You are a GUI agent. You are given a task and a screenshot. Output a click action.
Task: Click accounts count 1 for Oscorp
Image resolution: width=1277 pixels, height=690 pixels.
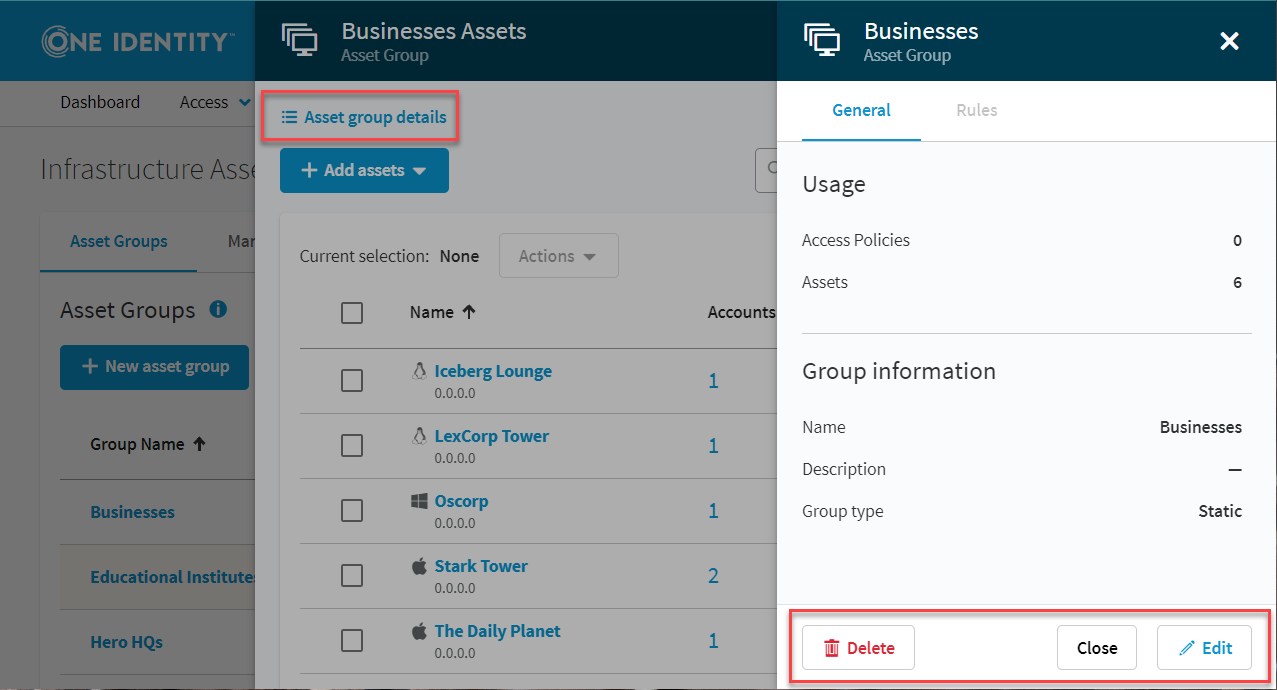pos(713,511)
